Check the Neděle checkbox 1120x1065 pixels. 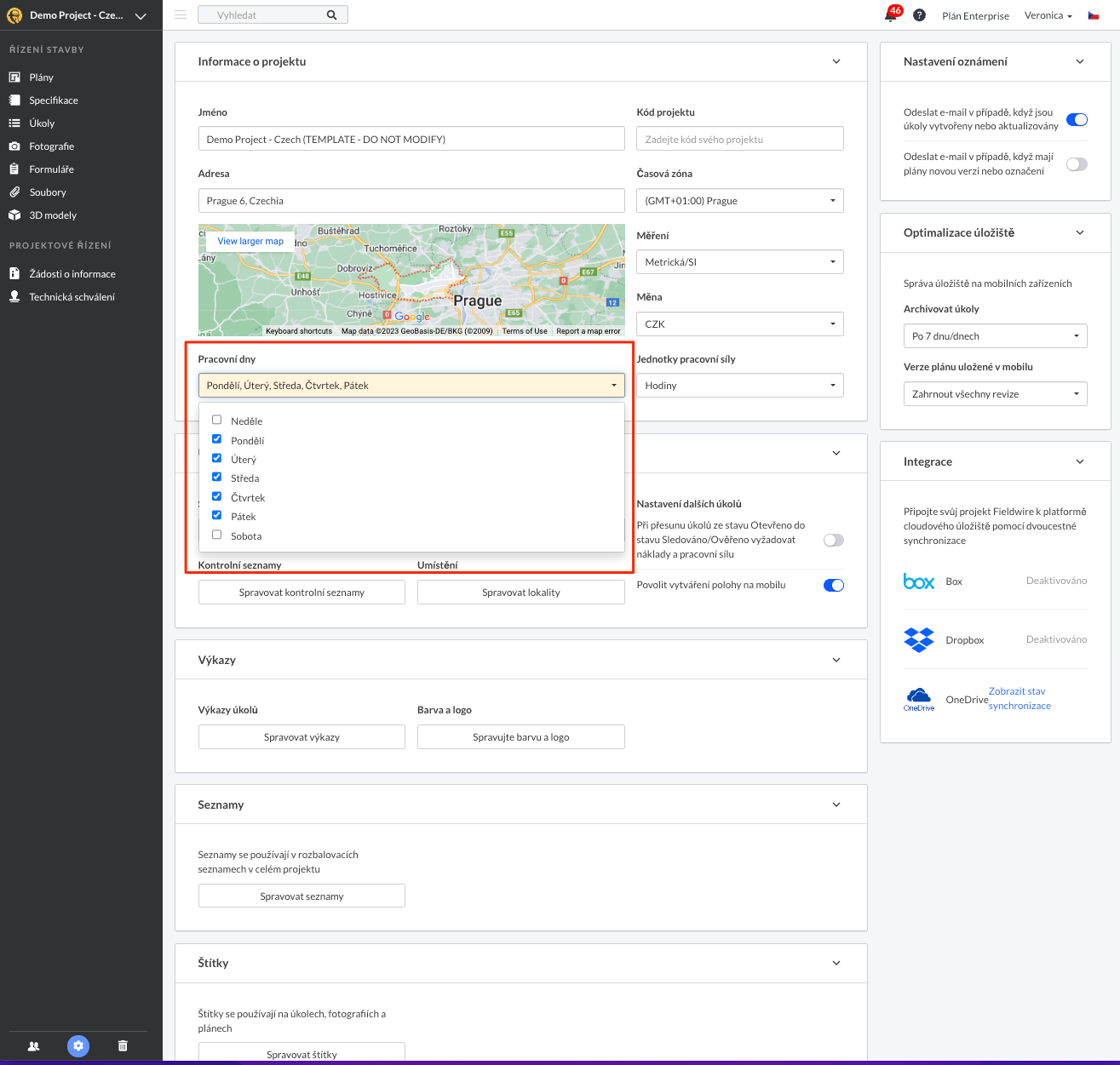217,420
